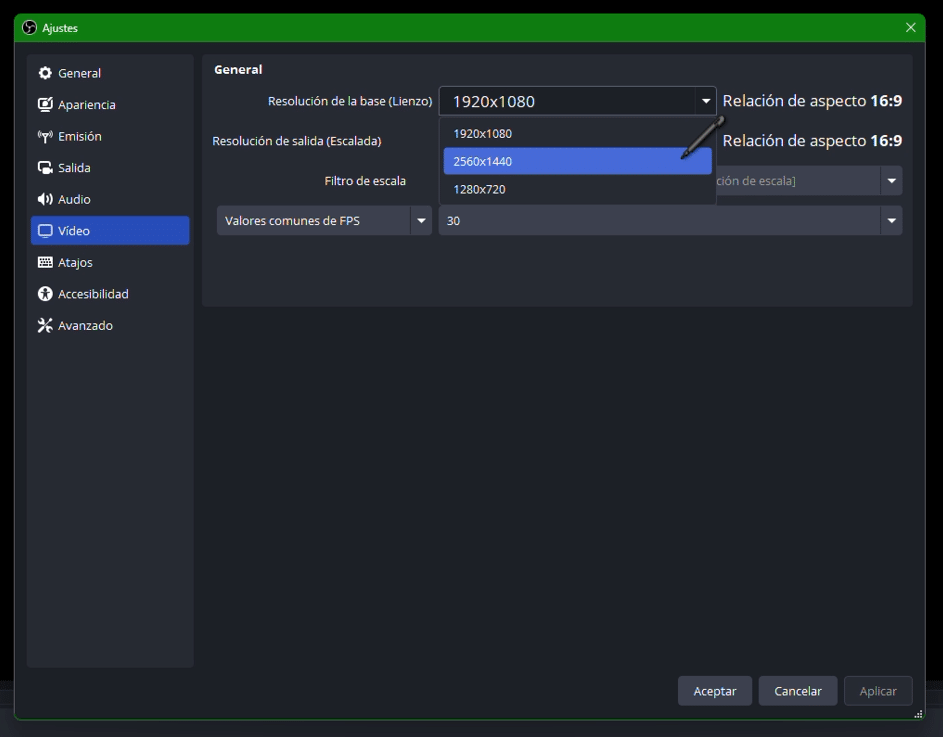Expand the FPS value 30 dropdown
943x737 pixels.
coord(890,221)
